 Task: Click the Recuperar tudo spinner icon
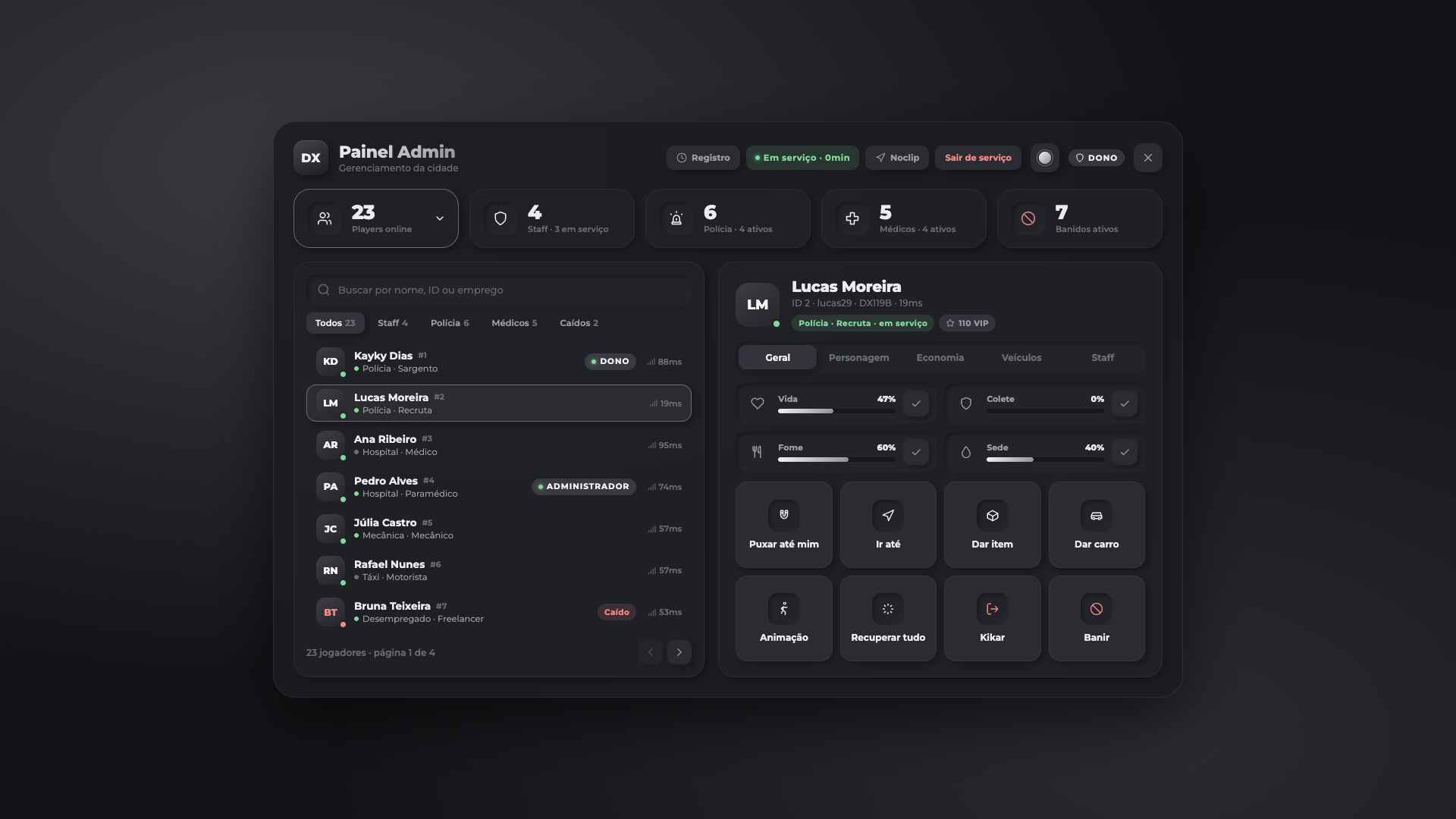[888, 609]
